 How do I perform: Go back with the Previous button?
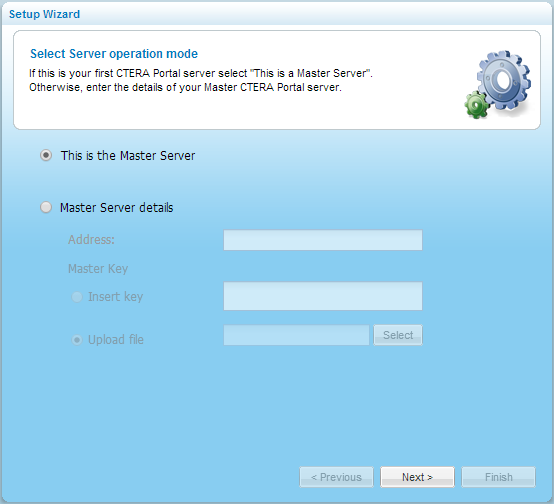336,477
